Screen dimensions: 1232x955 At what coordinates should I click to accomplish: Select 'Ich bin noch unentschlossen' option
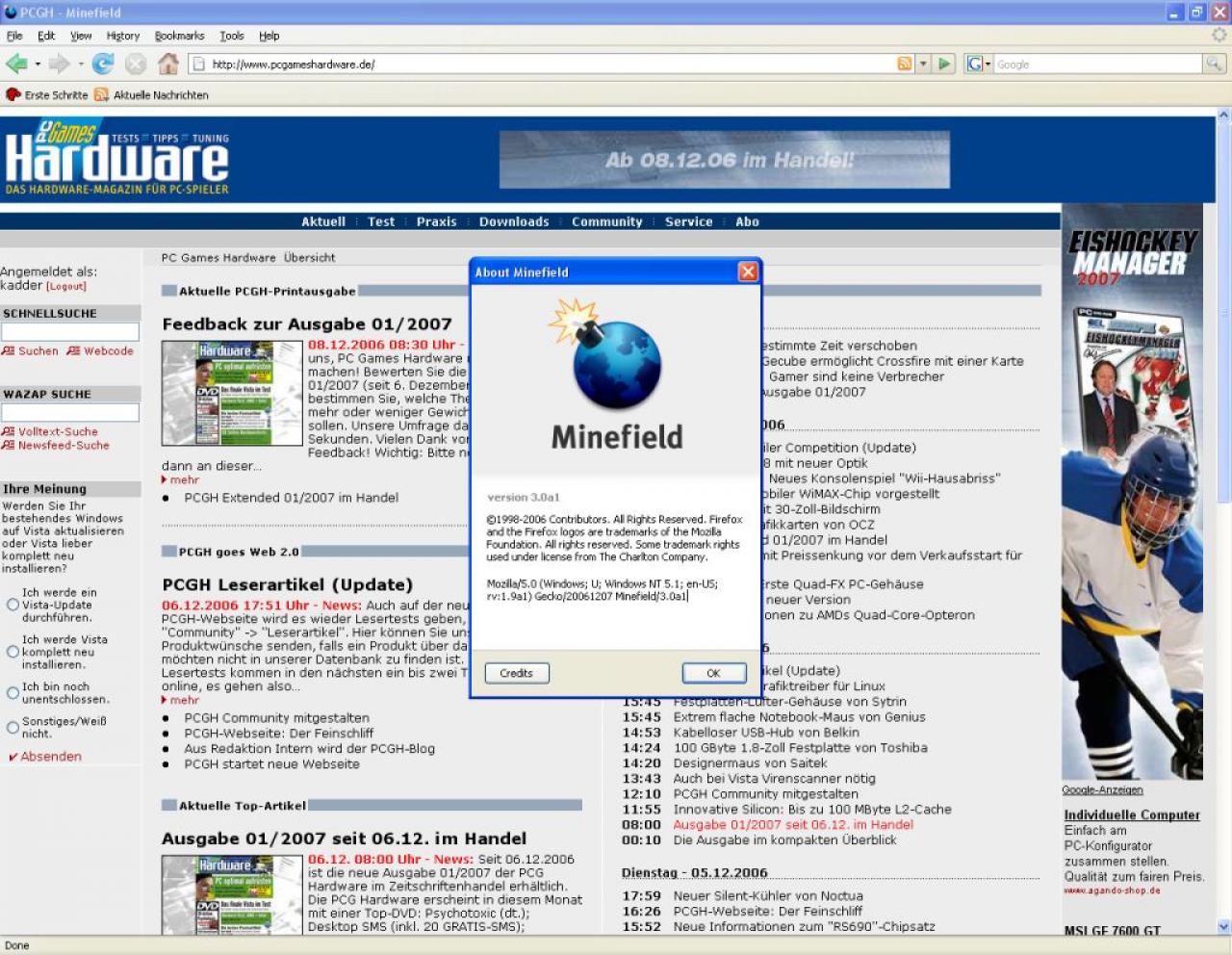click(x=13, y=693)
